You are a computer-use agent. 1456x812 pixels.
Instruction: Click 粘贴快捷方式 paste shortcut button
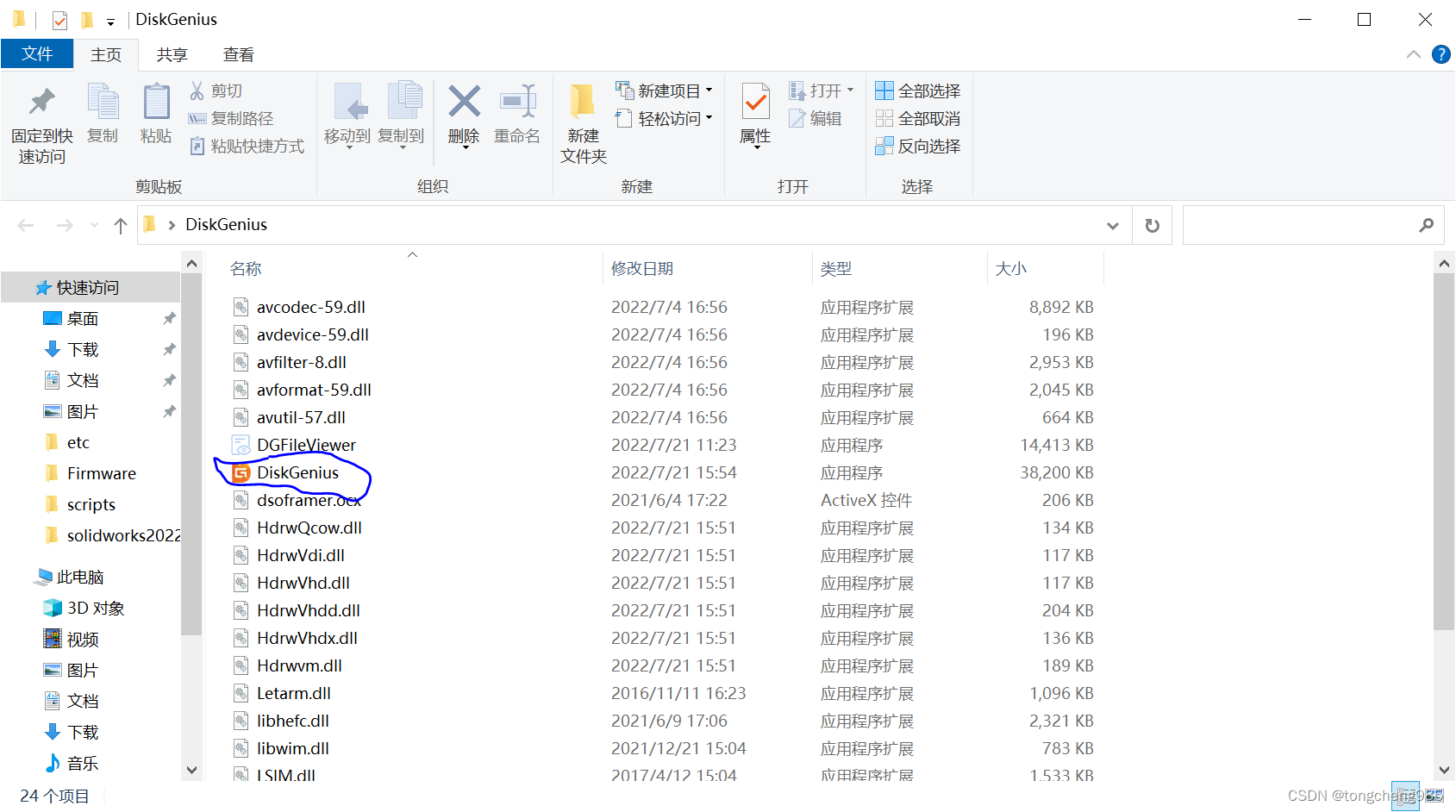tap(247, 146)
